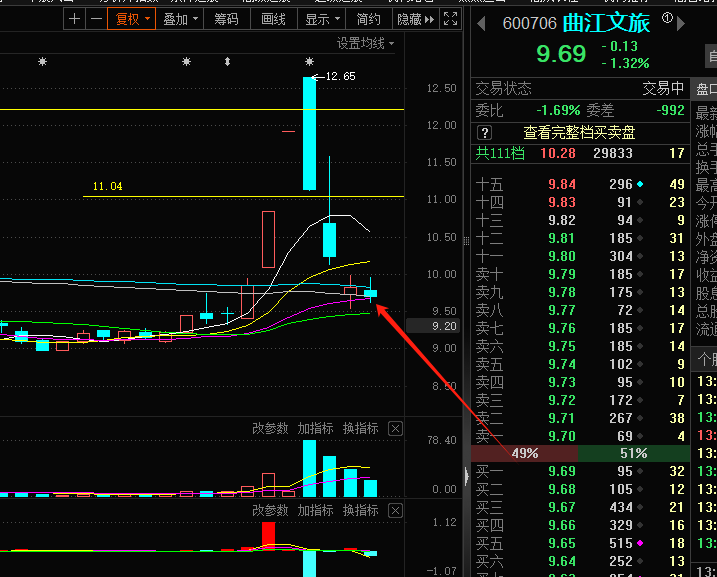Image resolution: width=717 pixels, height=577 pixels.
Task: Click the 49% red ratio bar
Action: pos(524,454)
